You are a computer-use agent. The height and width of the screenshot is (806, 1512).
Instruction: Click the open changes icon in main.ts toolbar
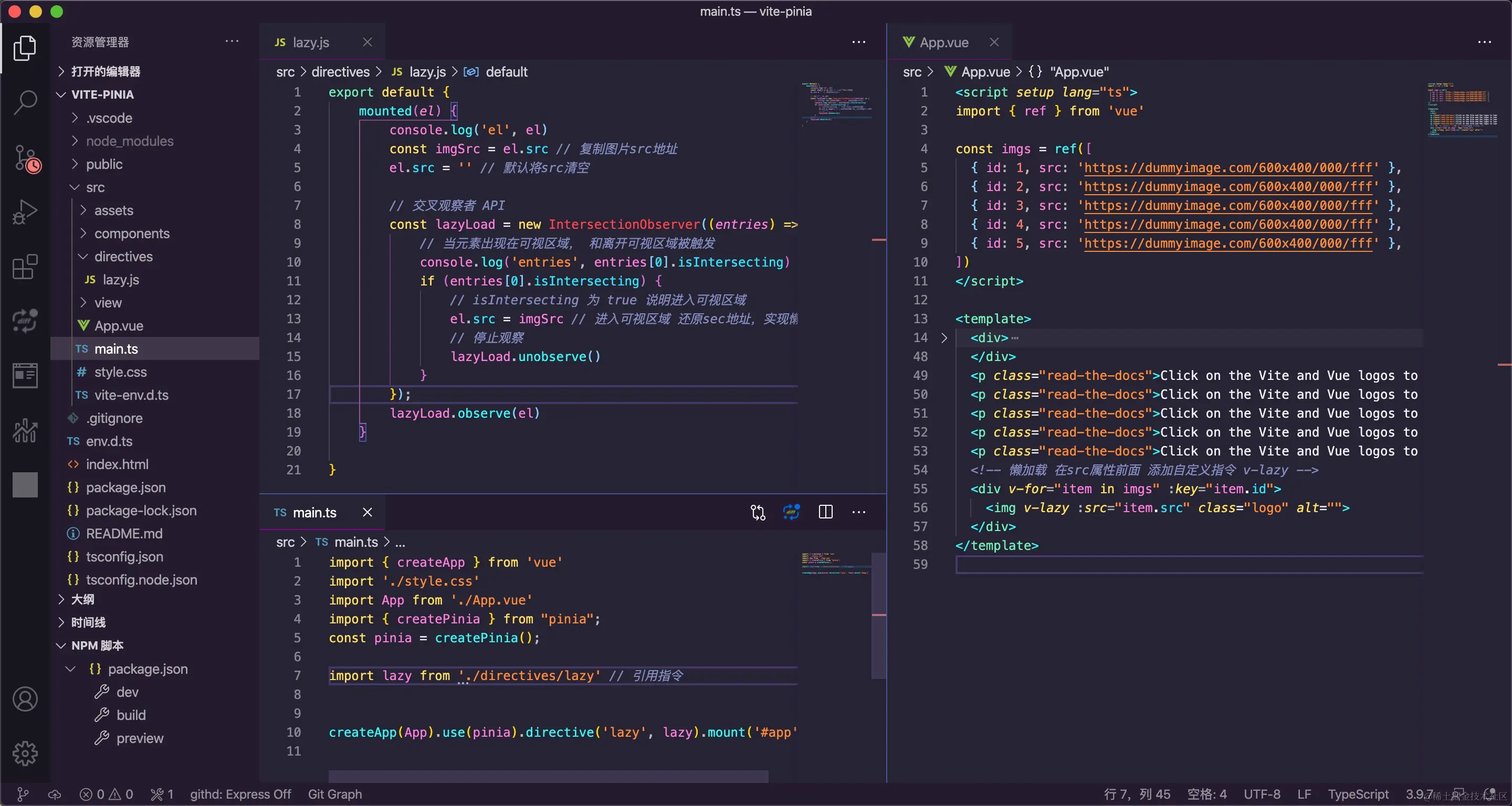point(758,513)
